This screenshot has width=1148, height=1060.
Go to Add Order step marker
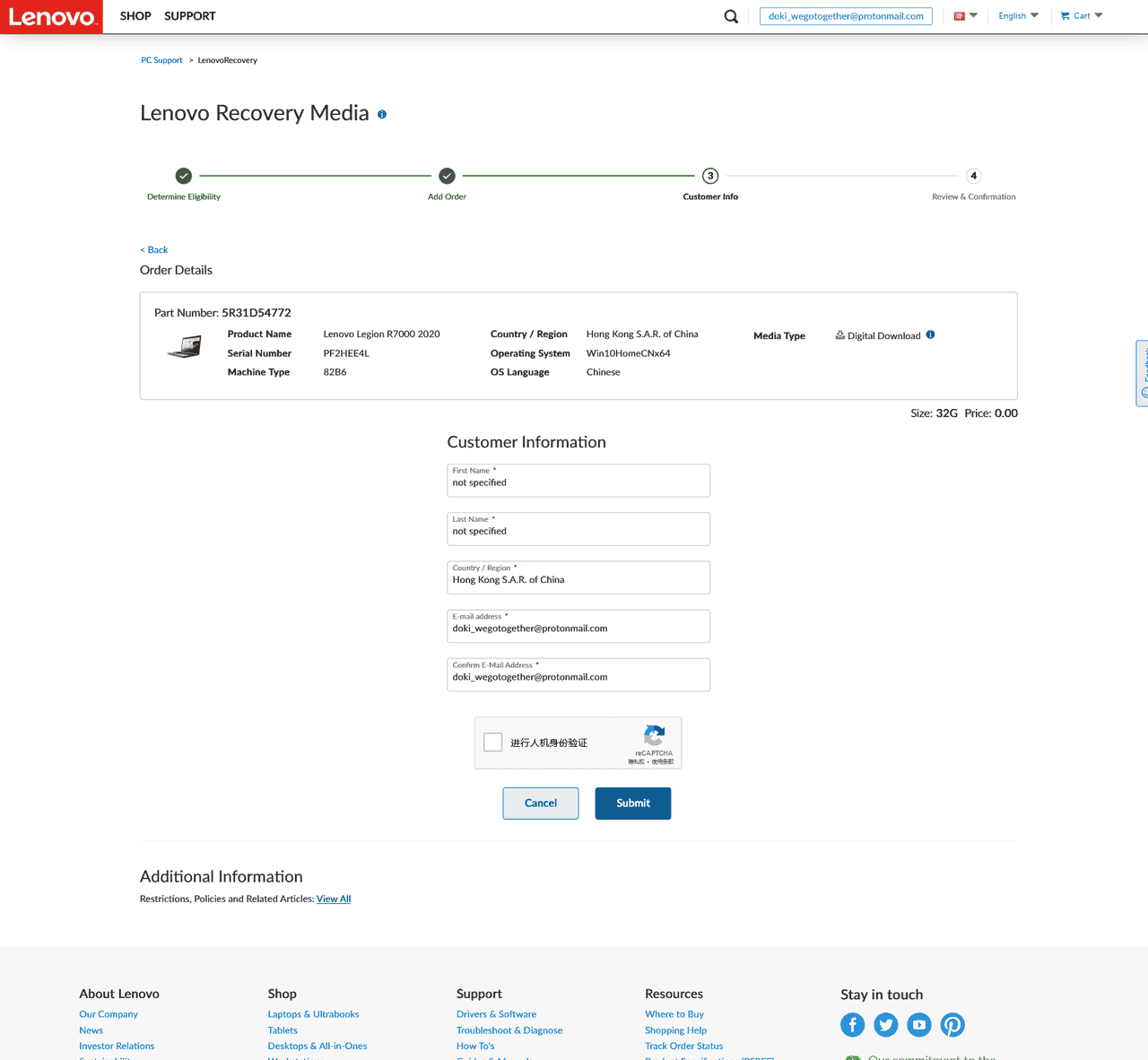[x=447, y=176]
